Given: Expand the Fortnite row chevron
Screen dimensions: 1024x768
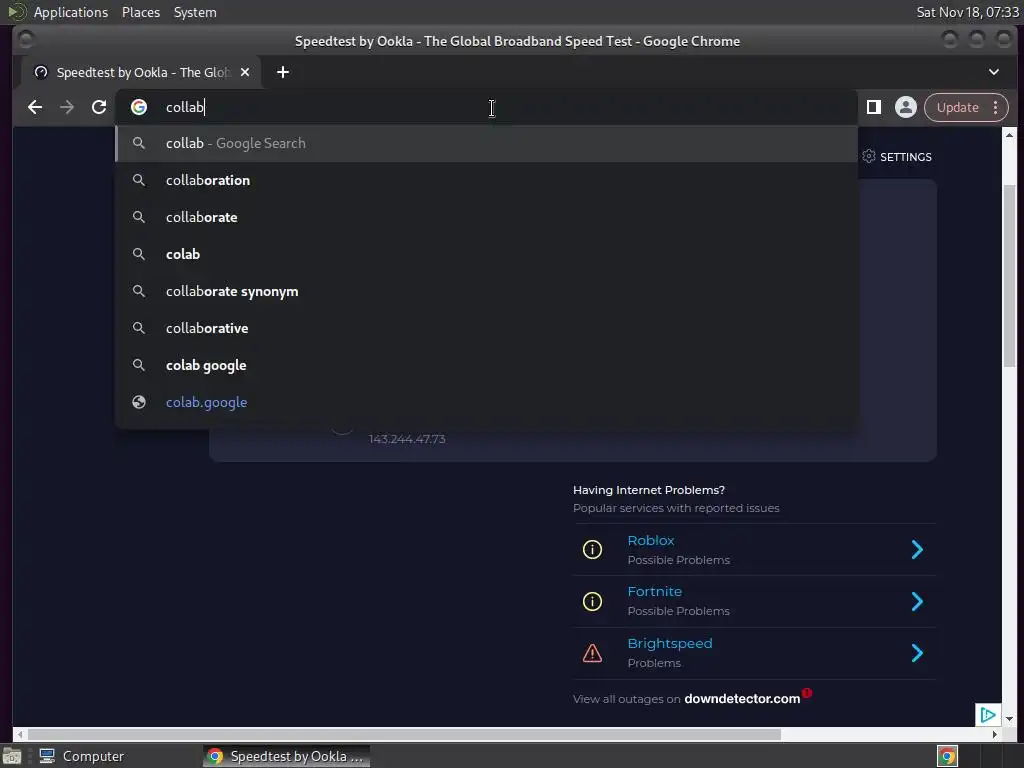Looking at the screenshot, I should (x=917, y=601).
